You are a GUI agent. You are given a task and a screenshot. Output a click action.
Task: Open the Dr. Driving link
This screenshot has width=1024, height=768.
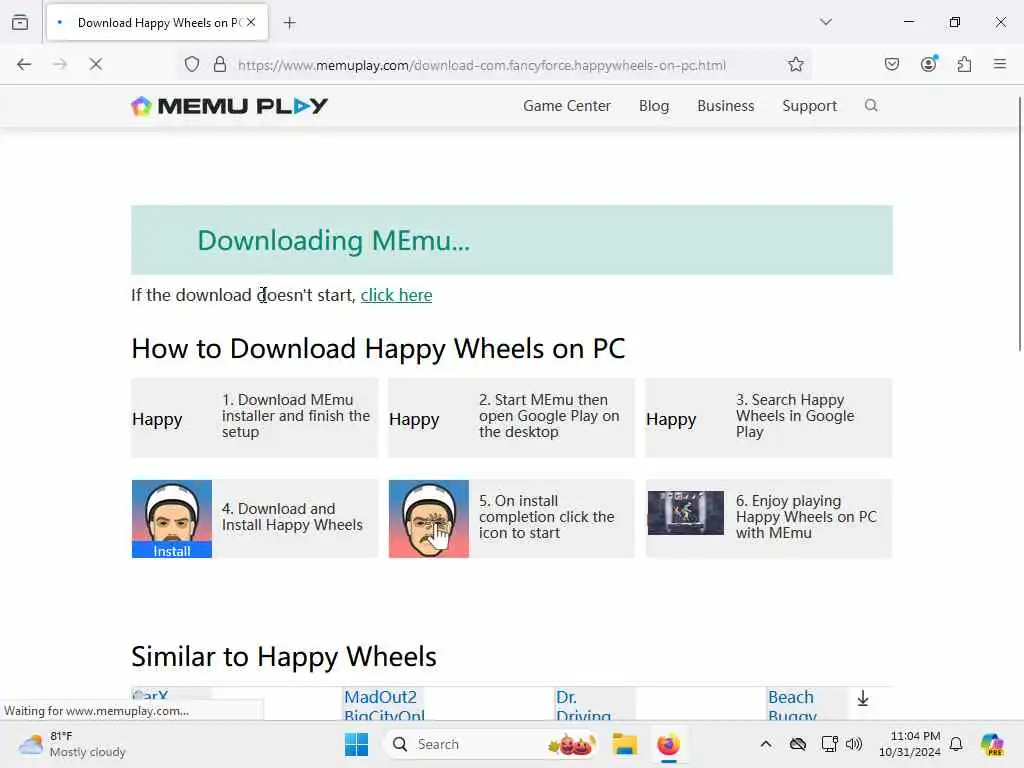[x=583, y=705]
